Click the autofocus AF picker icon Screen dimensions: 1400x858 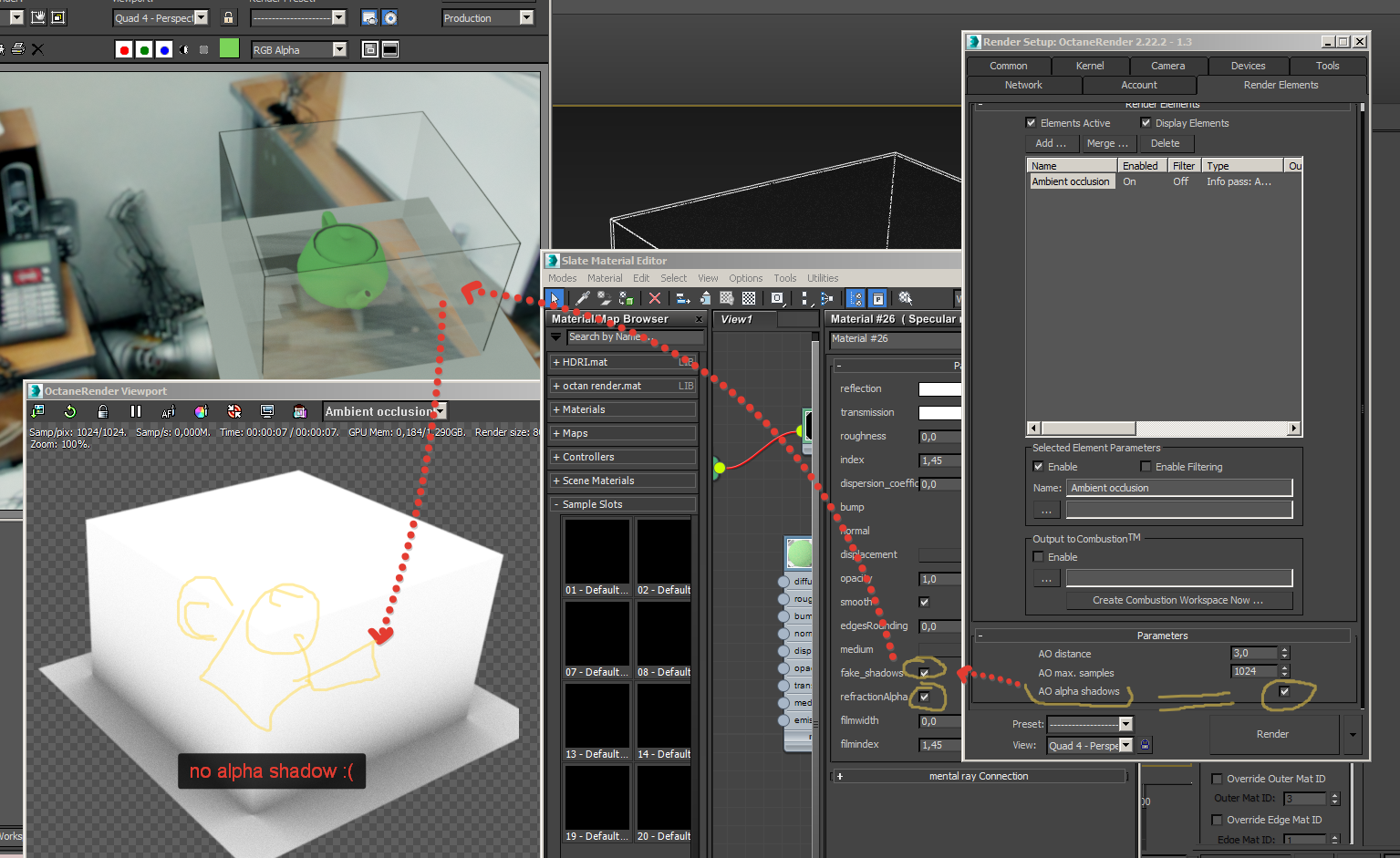[168, 411]
